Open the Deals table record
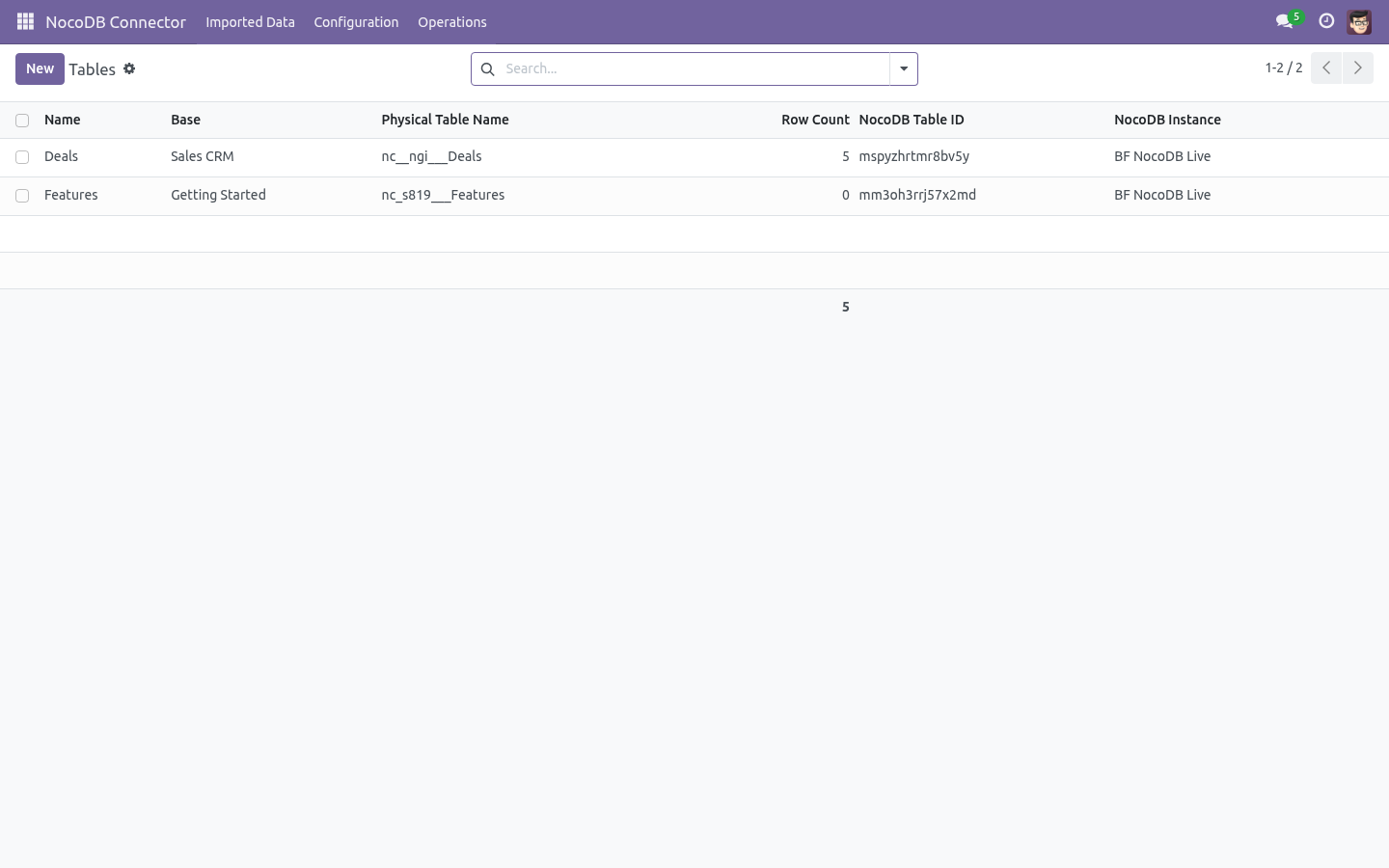Viewport: 1389px width, 868px height. pyautogui.click(x=61, y=156)
